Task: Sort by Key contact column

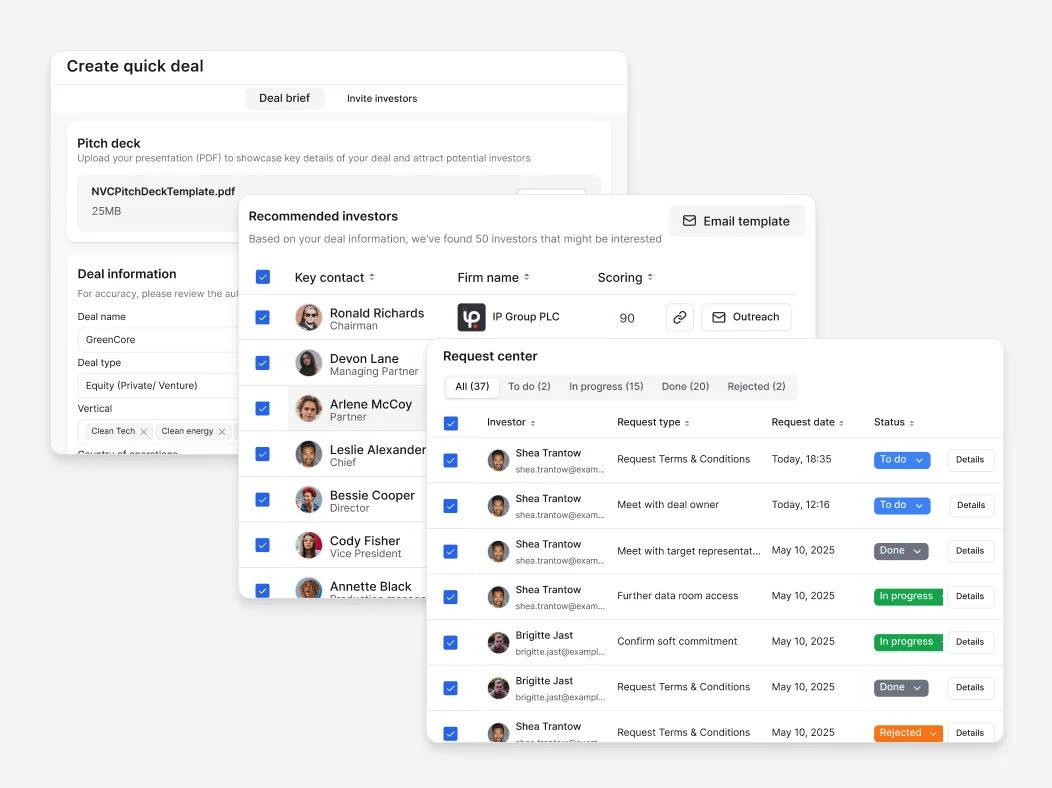Action: click(372, 278)
